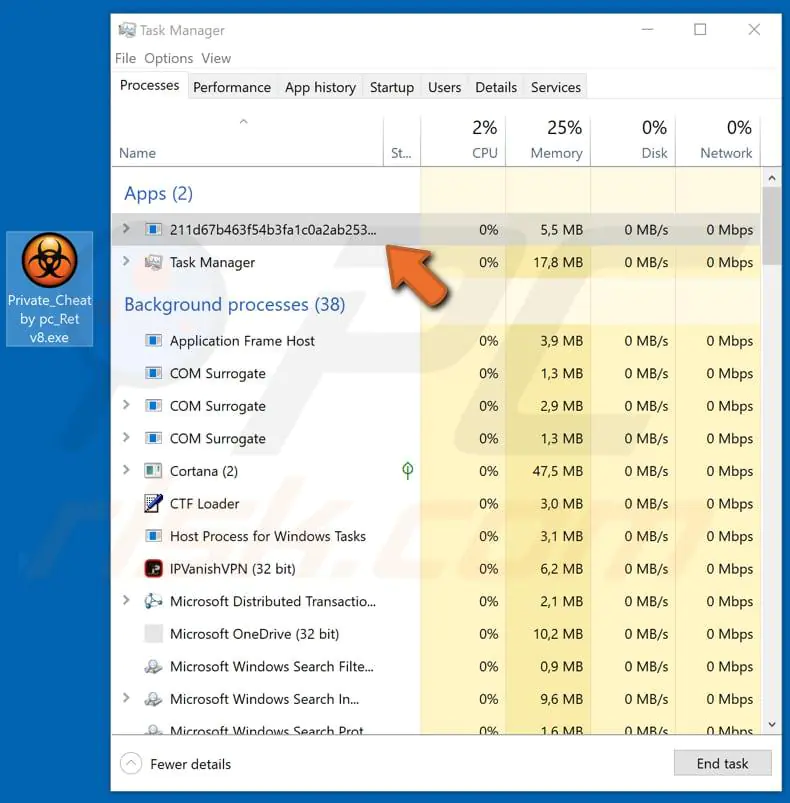Expand the Cortana (2) process group
Viewport: 790px width, 803px height.
(126, 471)
